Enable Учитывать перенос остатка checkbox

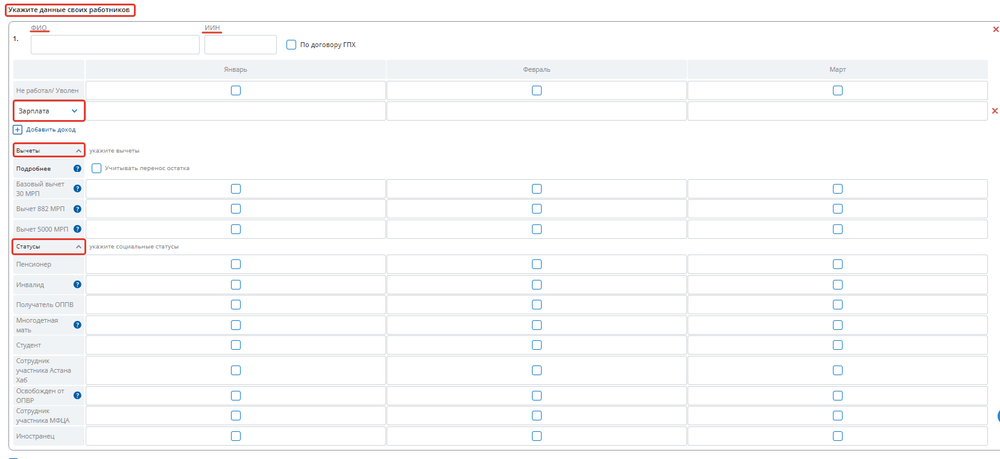point(96,168)
